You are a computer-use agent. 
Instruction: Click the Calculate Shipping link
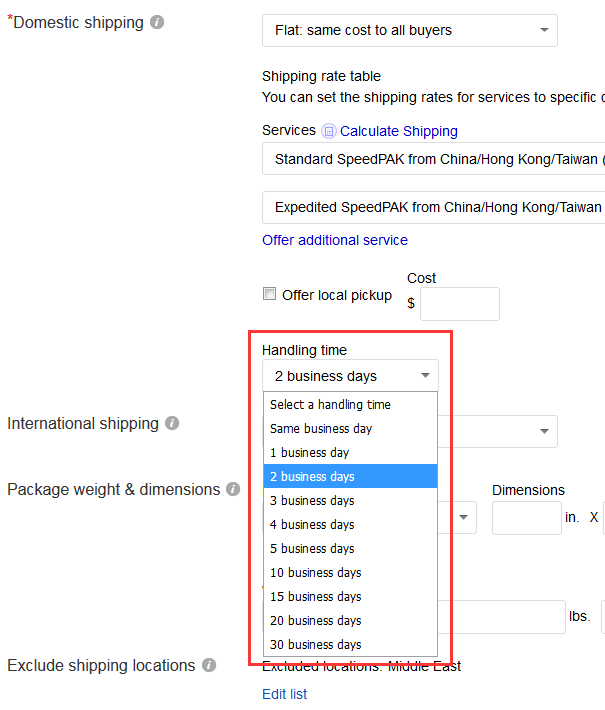point(398,131)
